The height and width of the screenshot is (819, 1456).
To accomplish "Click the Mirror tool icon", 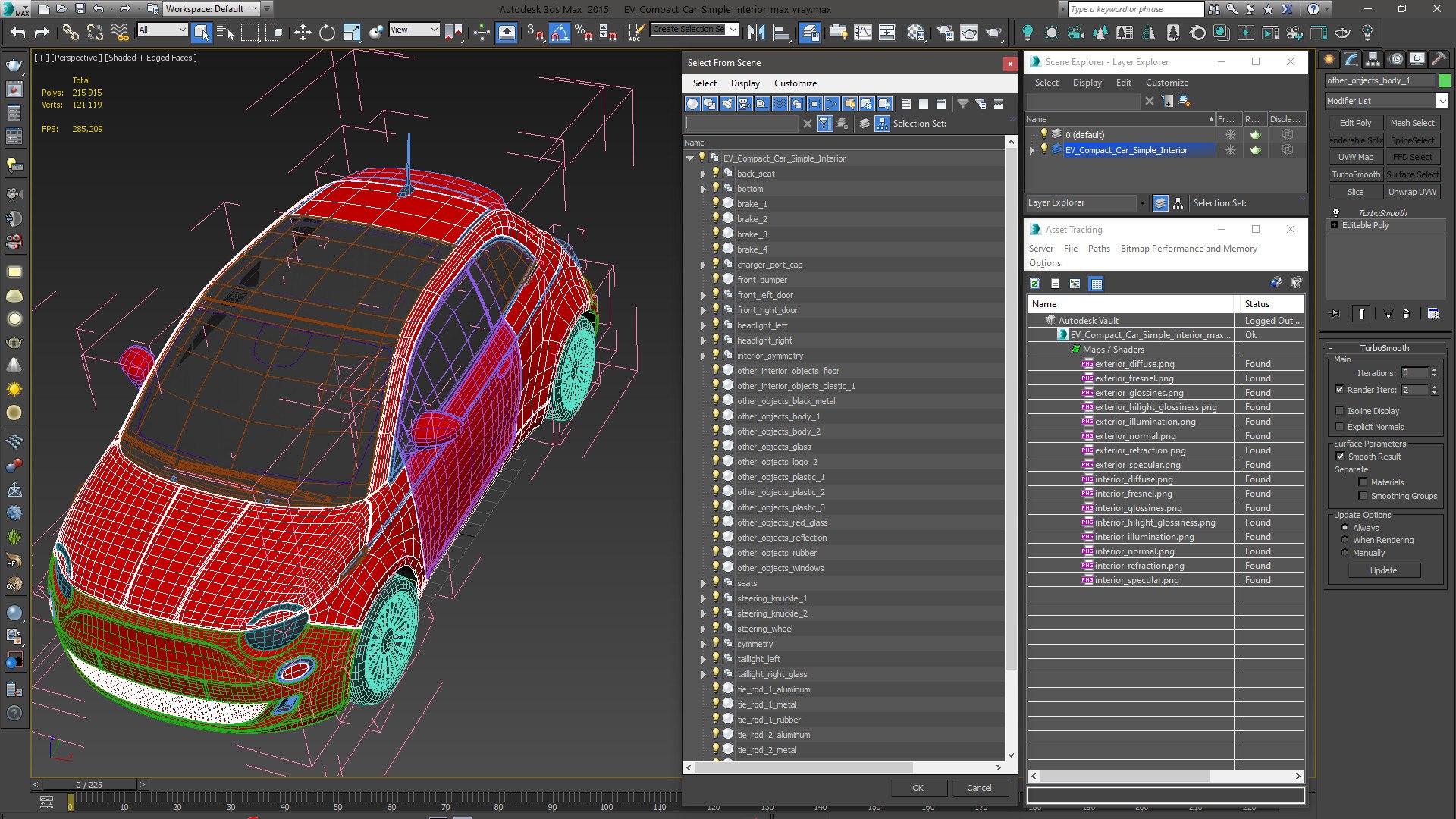I will [756, 32].
